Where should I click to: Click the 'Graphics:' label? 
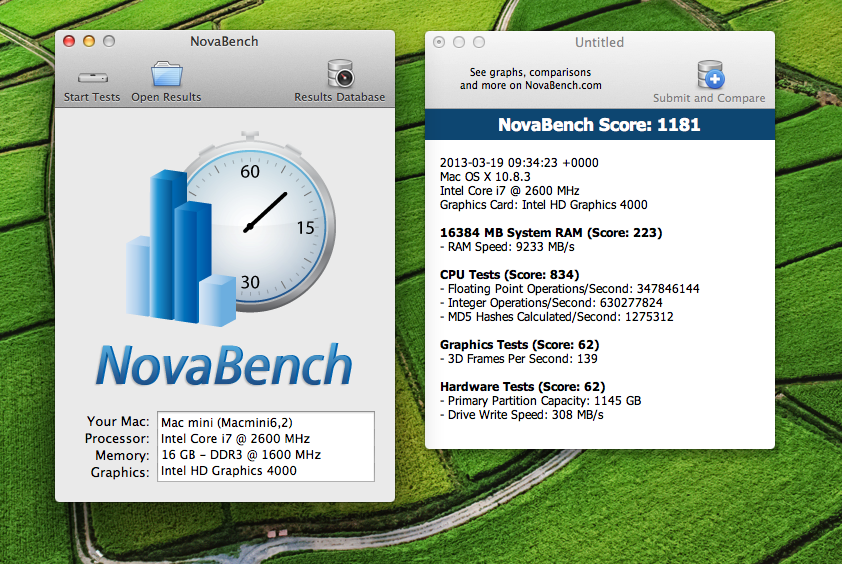pyautogui.click(x=120, y=473)
